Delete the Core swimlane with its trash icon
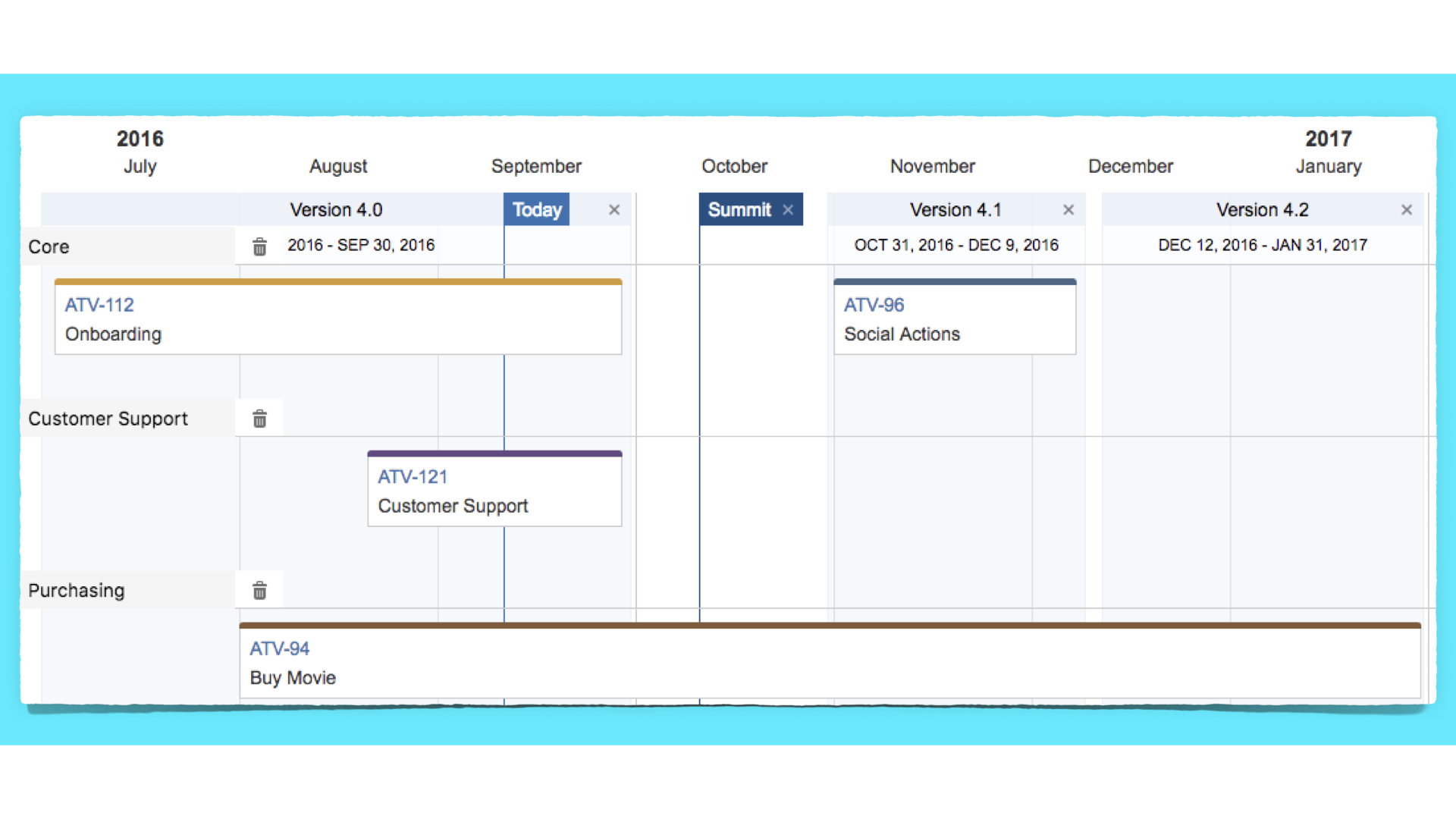Screen dimensions: 1456x819 pyautogui.click(x=259, y=246)
